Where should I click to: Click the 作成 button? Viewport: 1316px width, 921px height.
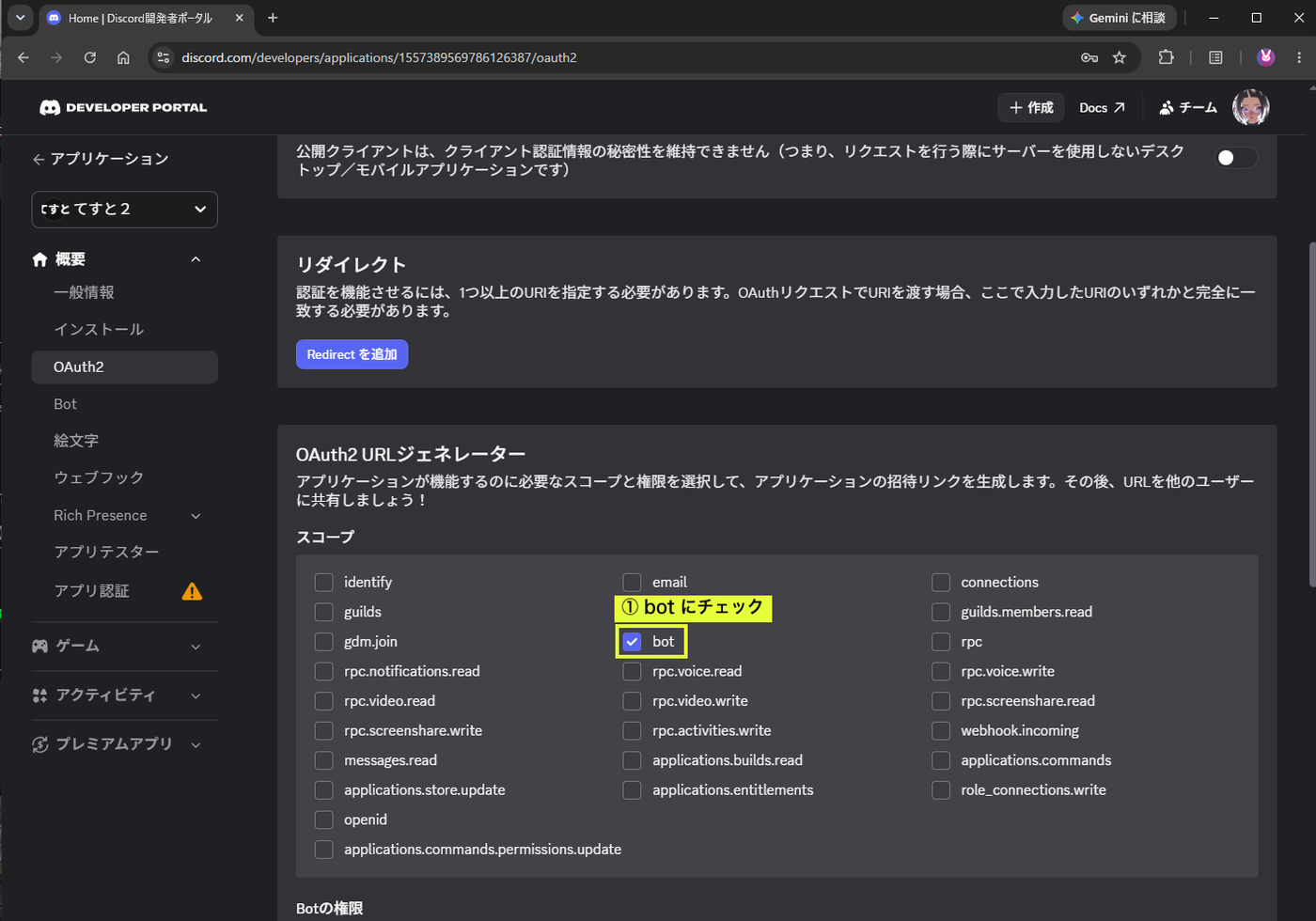tap(1031, 108)
